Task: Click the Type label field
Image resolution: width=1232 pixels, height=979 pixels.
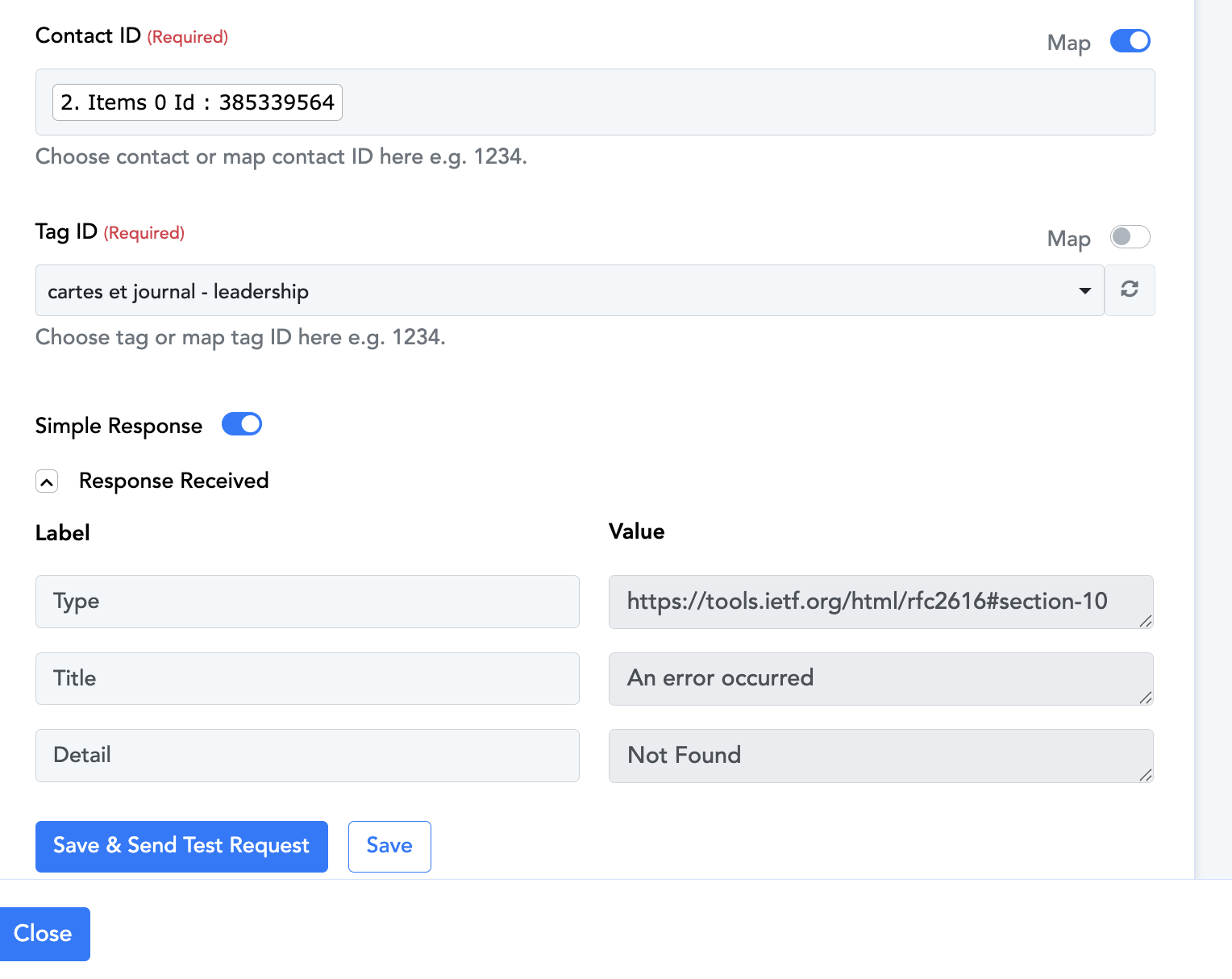Action: [x=307, y=602]
